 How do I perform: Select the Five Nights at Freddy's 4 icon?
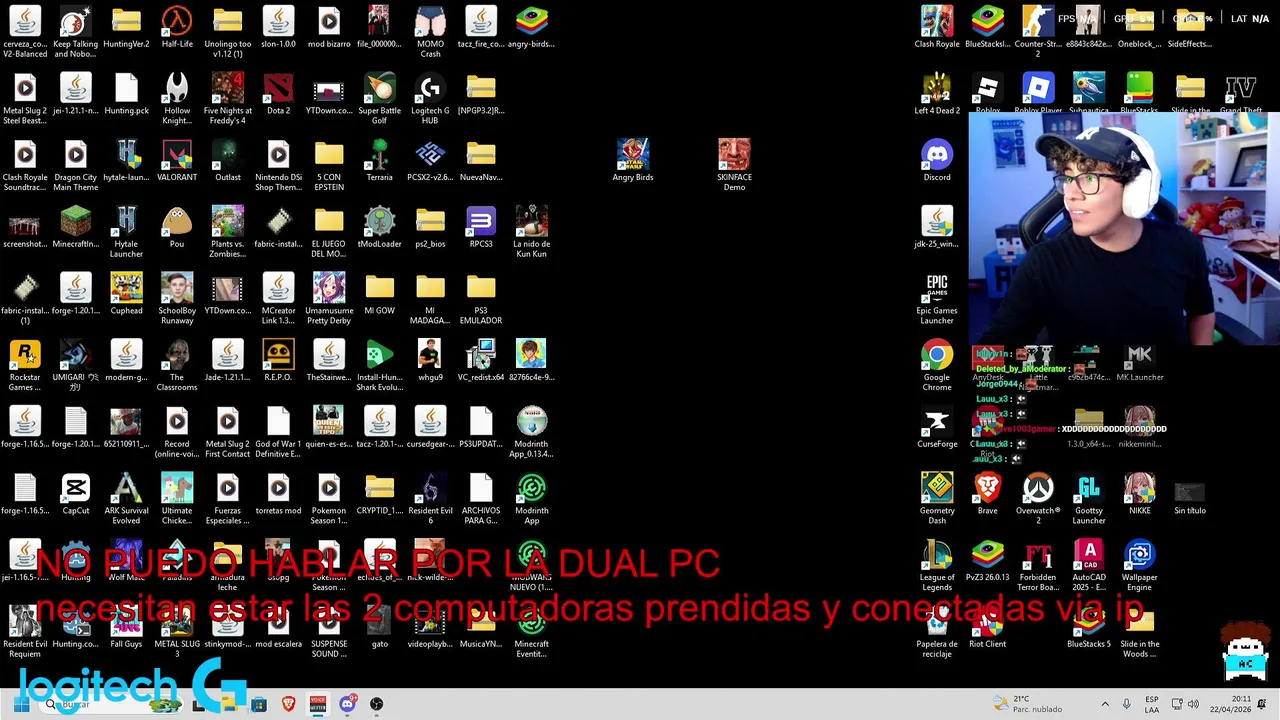(228, 99)
